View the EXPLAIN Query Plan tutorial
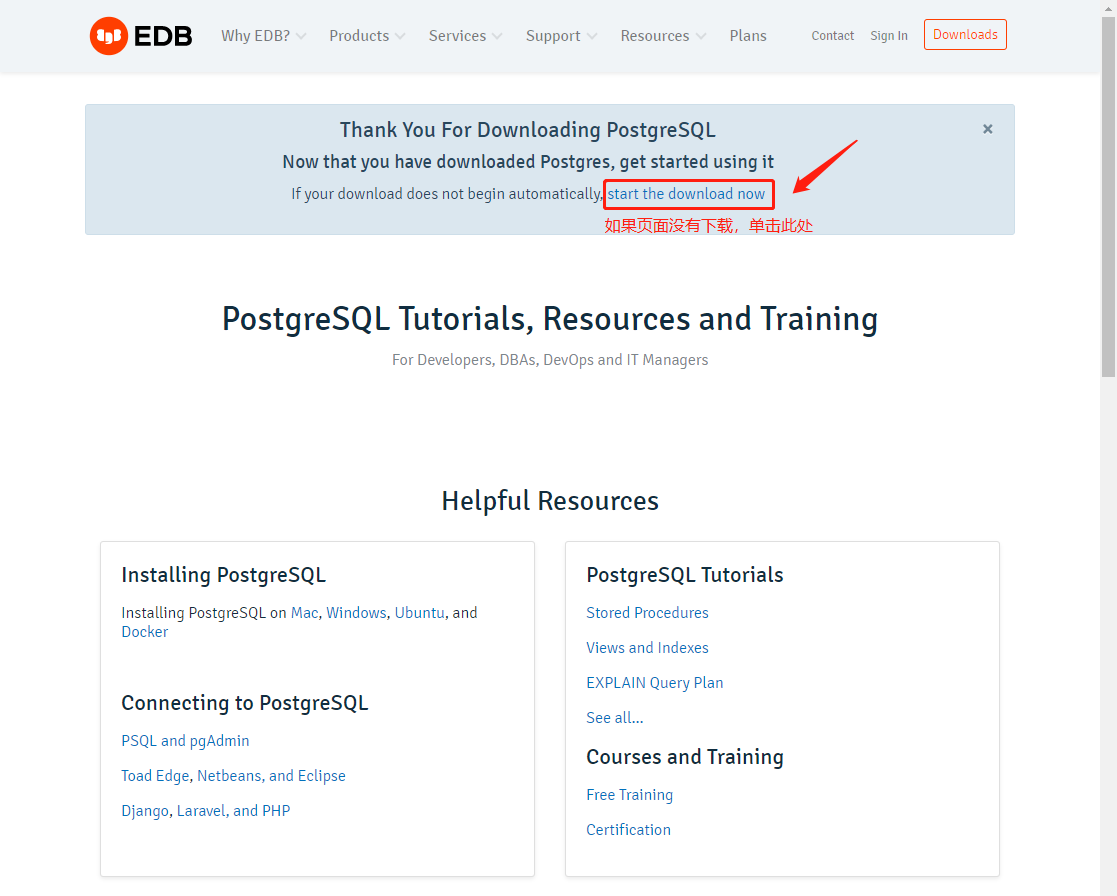The image size is (1117, 896). (654, 682)
